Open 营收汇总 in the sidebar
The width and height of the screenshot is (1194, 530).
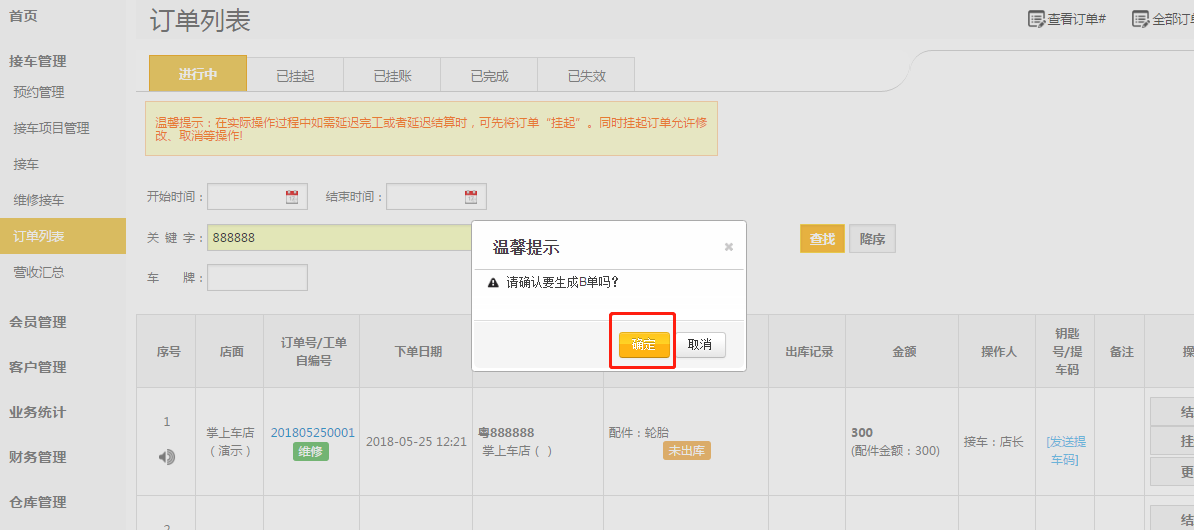39,272
